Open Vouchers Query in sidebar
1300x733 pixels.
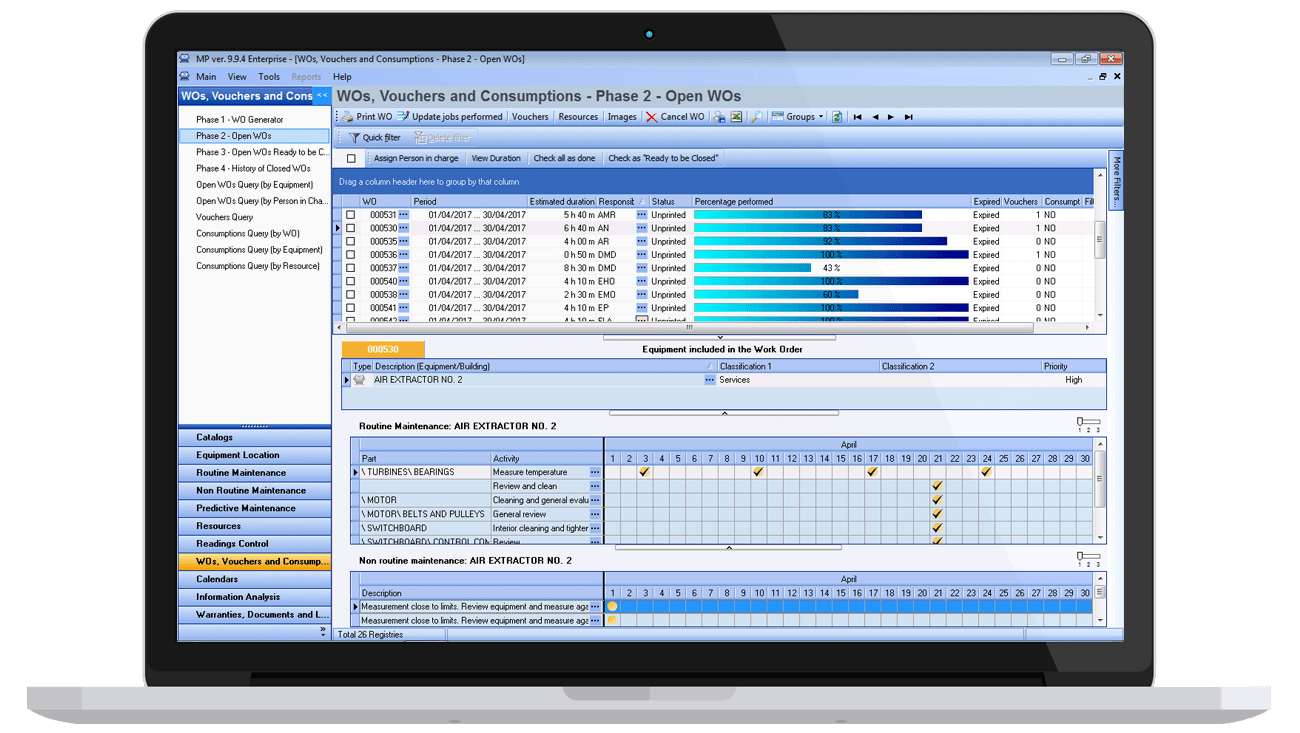pyautogui.click(x=224, y=217)
